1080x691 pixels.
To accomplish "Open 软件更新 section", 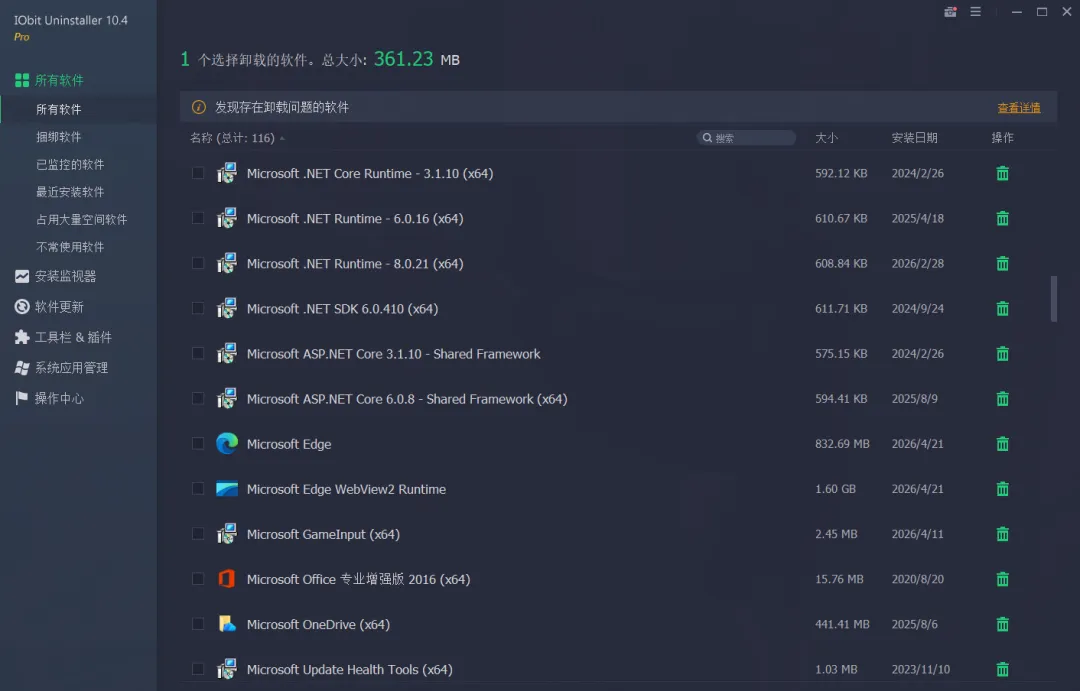I will pyautogui.click(x=59, y=307).
